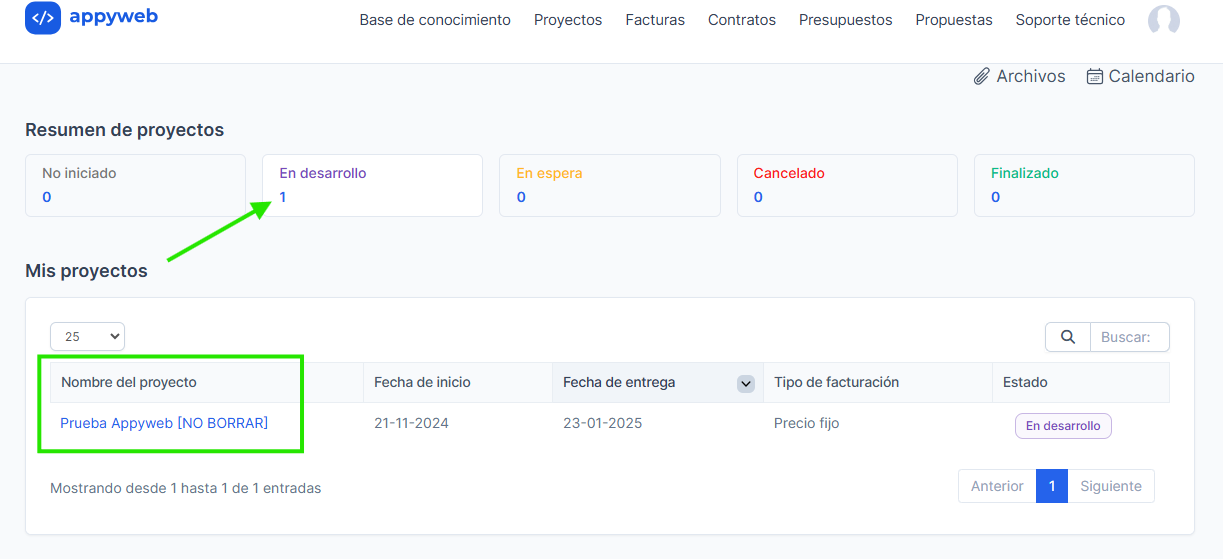1223x559 pixels.
Task: Click the Siguiente pagination button
Action: [1110, 486]
